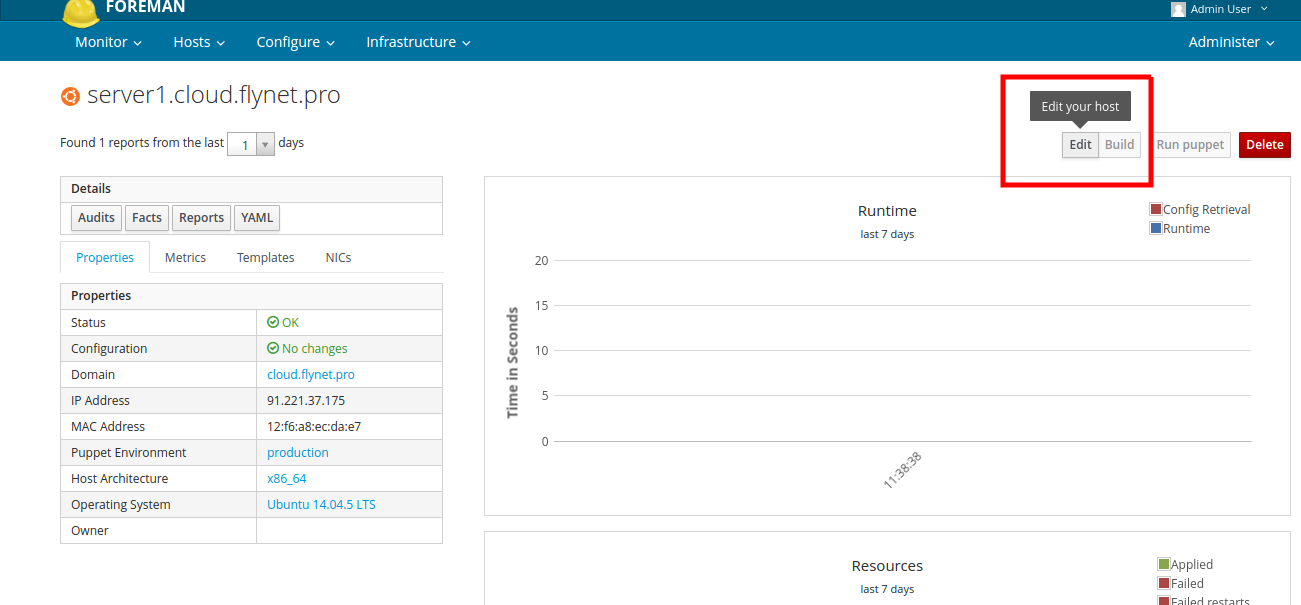Screen dimensions: 1301x605
Task: Click the Runtime chart title
Action: point(887,211)
